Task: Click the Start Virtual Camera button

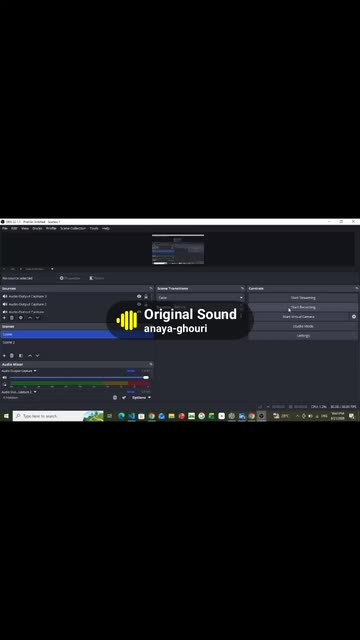Action: (298, 317)
